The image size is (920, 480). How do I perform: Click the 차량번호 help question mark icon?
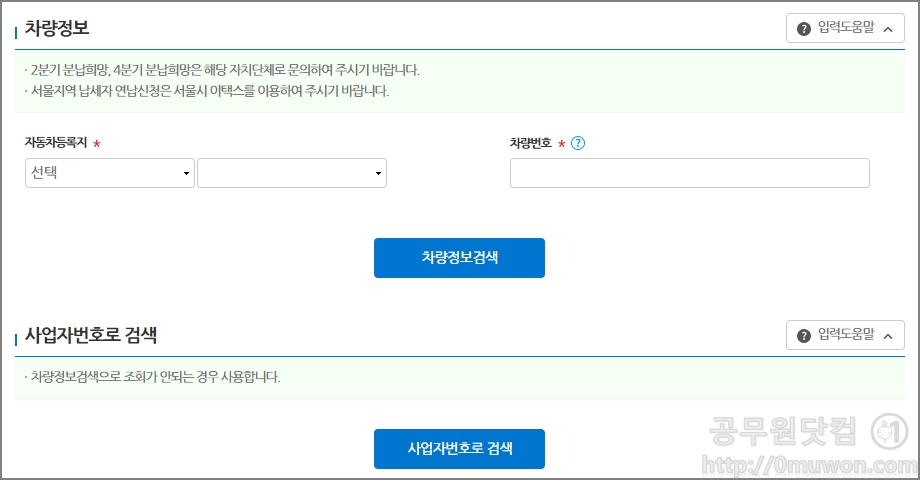tap(578, 143)
